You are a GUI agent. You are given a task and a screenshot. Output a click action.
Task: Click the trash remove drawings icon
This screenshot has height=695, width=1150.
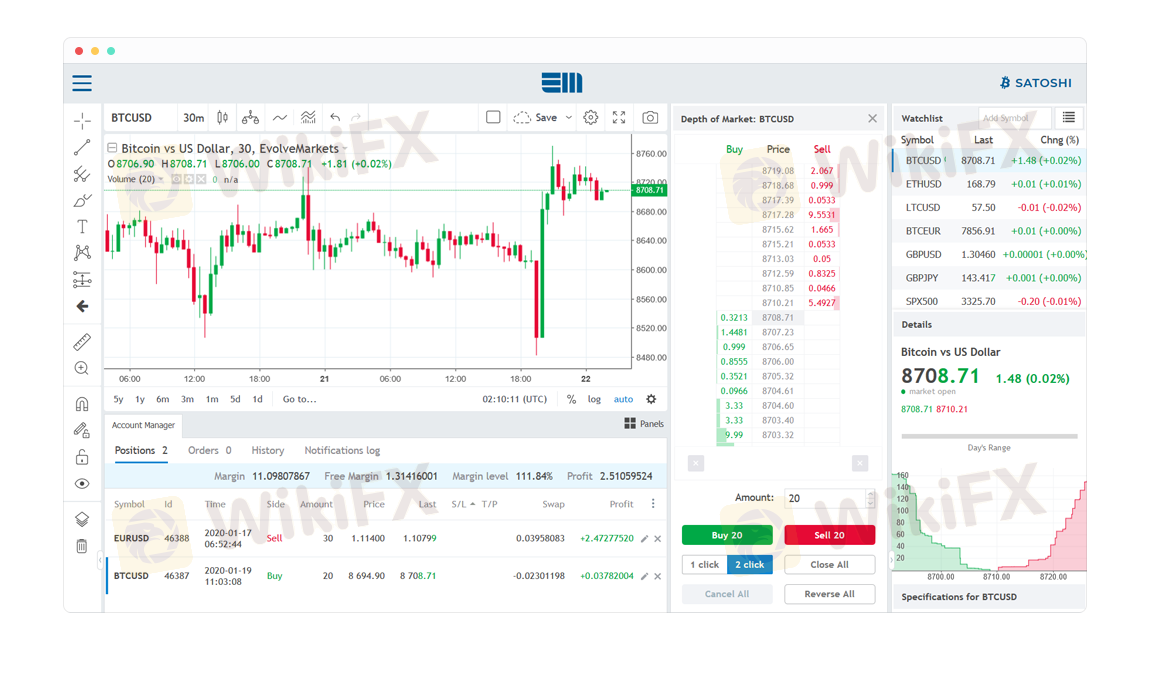[x=82, y=546]
